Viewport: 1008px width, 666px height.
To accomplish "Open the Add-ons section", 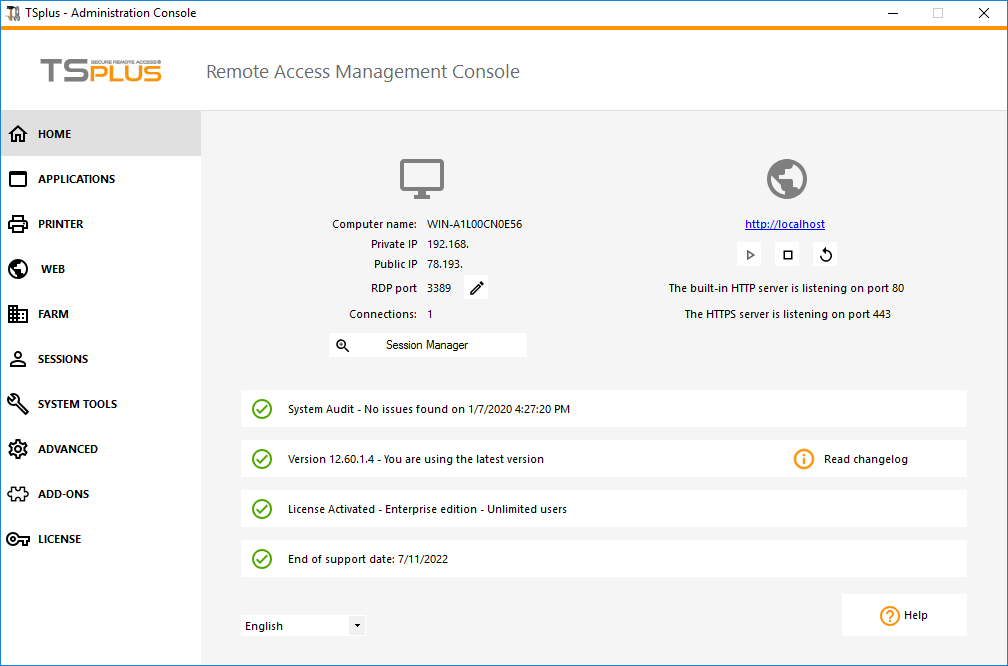I will 62,493.
